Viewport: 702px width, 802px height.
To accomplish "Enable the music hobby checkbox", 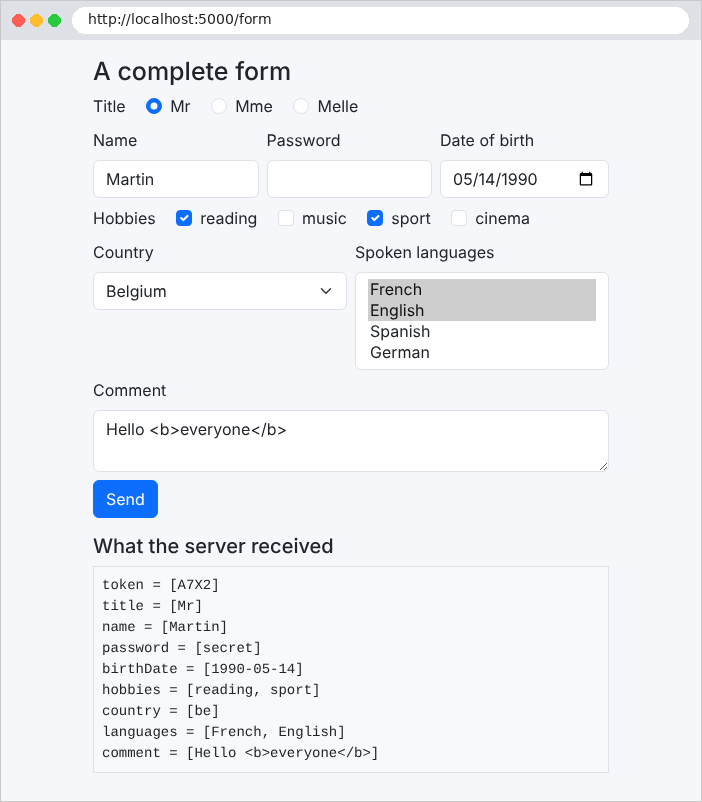I will tap(286, 218).
